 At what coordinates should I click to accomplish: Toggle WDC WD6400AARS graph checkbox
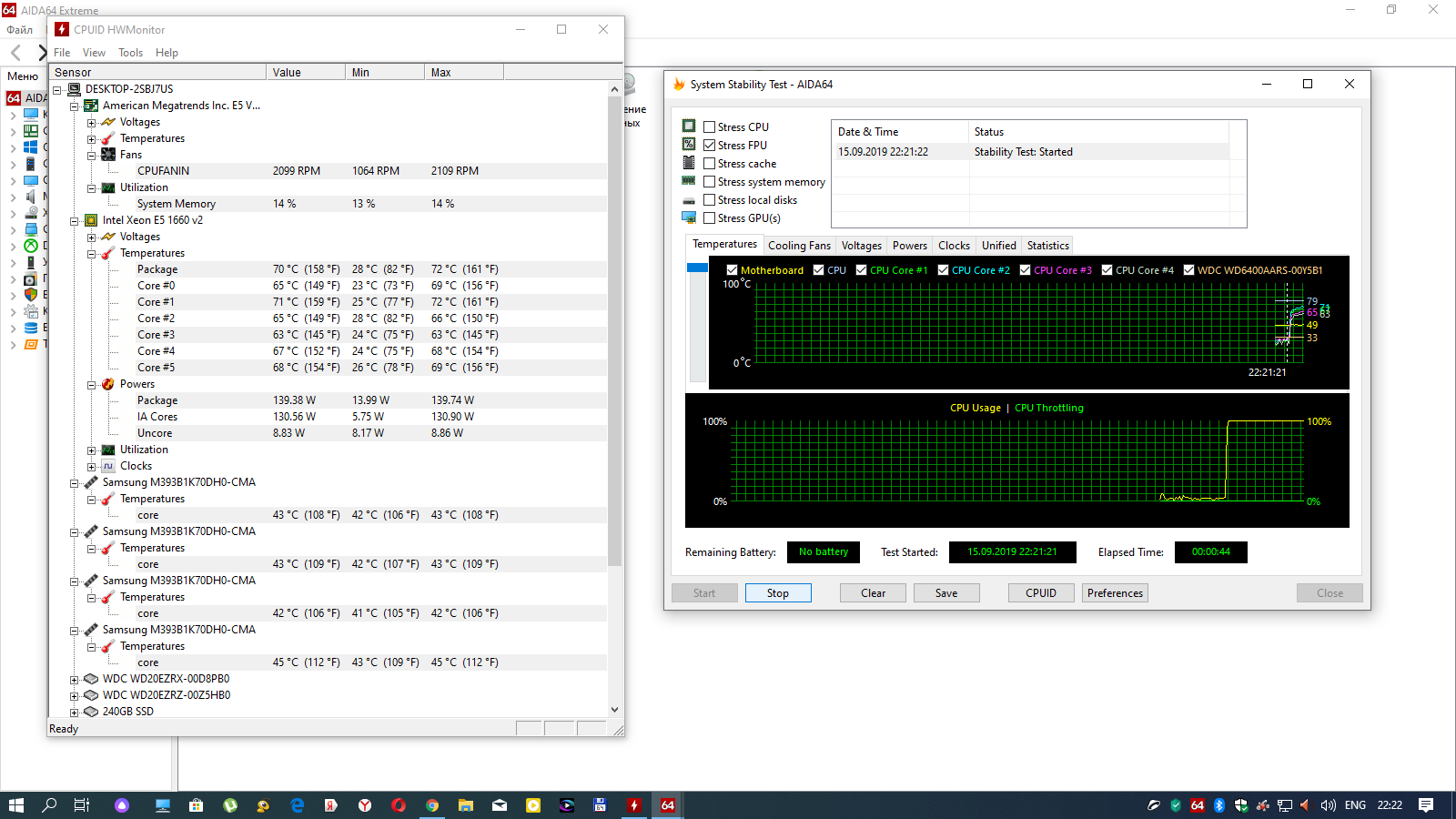coord(1188,270)
